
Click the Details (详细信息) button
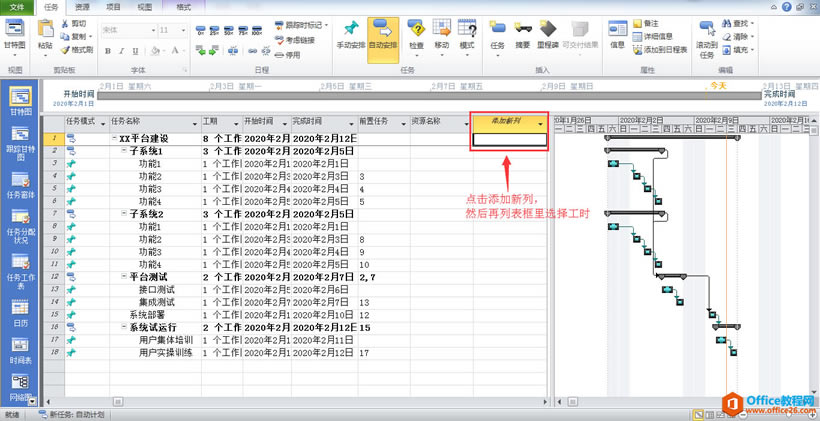[x=653, y=37]
